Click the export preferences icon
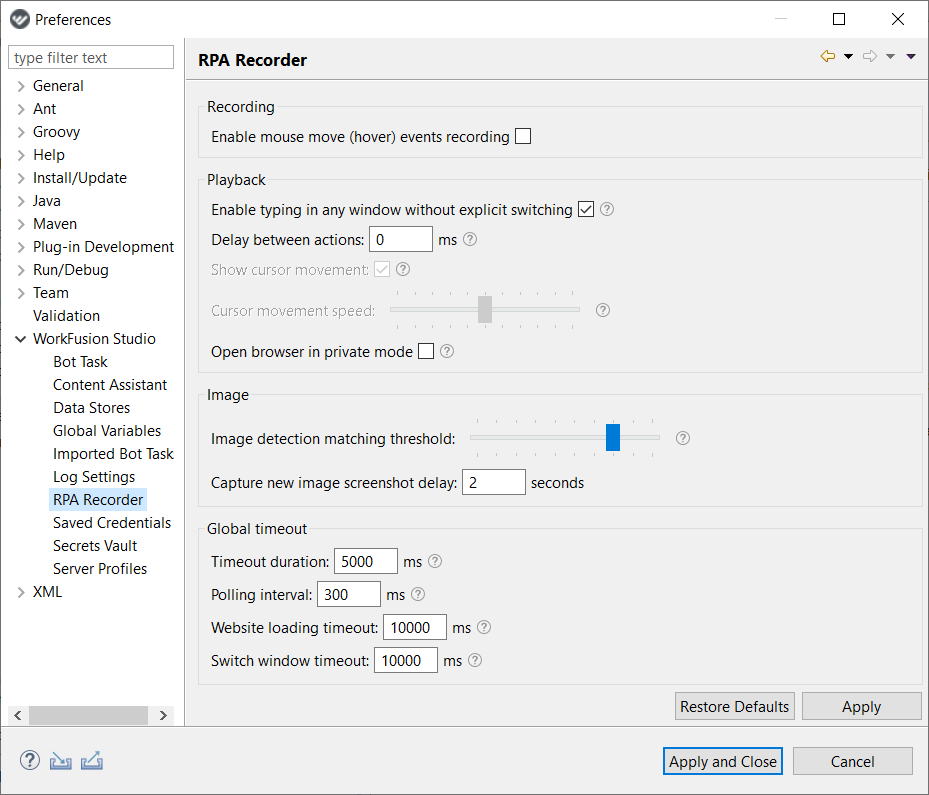 (x=92, y=761)
